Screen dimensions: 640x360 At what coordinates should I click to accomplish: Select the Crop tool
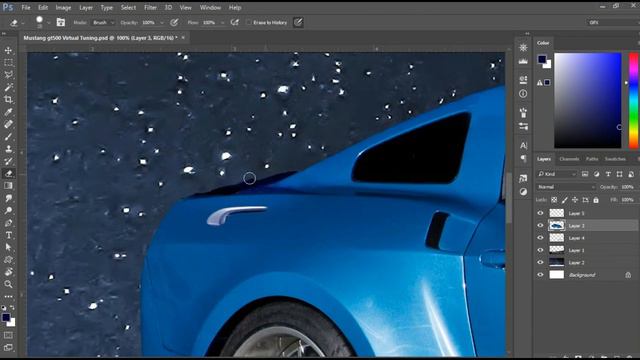point(8,99)
